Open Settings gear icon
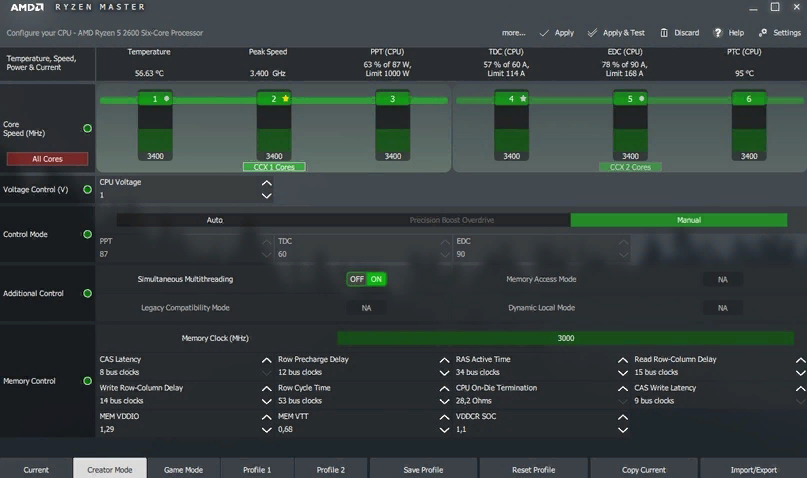Viewport: 807px width, 478px height. (x=763, y=33)
